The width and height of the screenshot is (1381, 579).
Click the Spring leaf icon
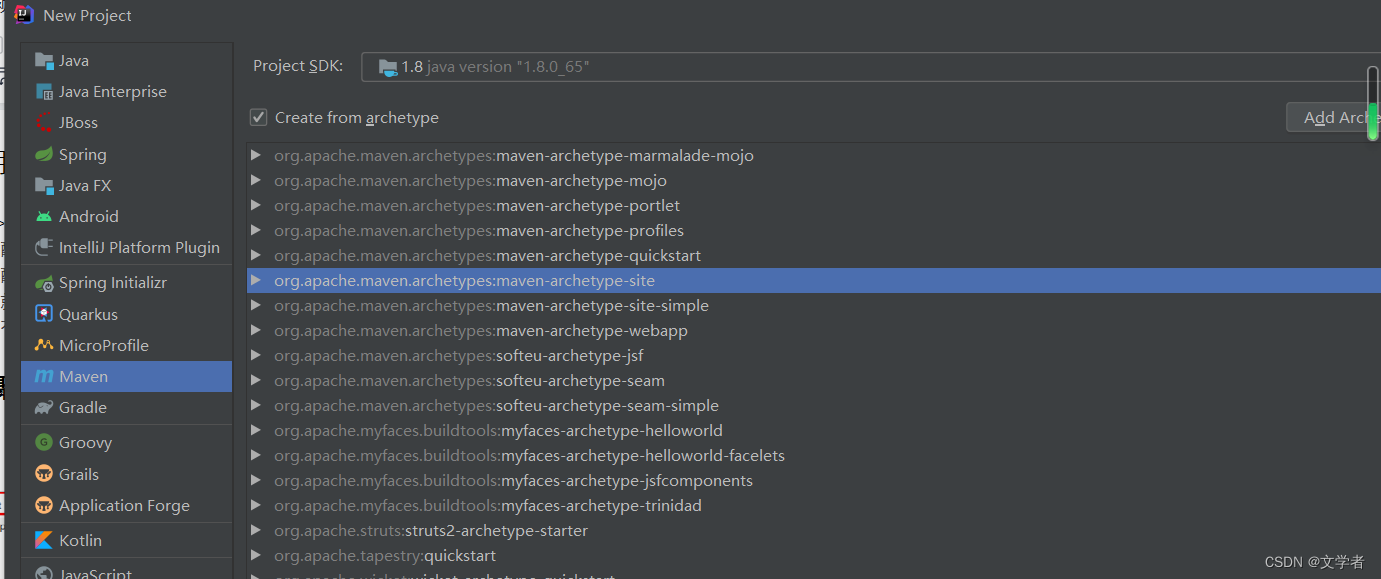44,154
